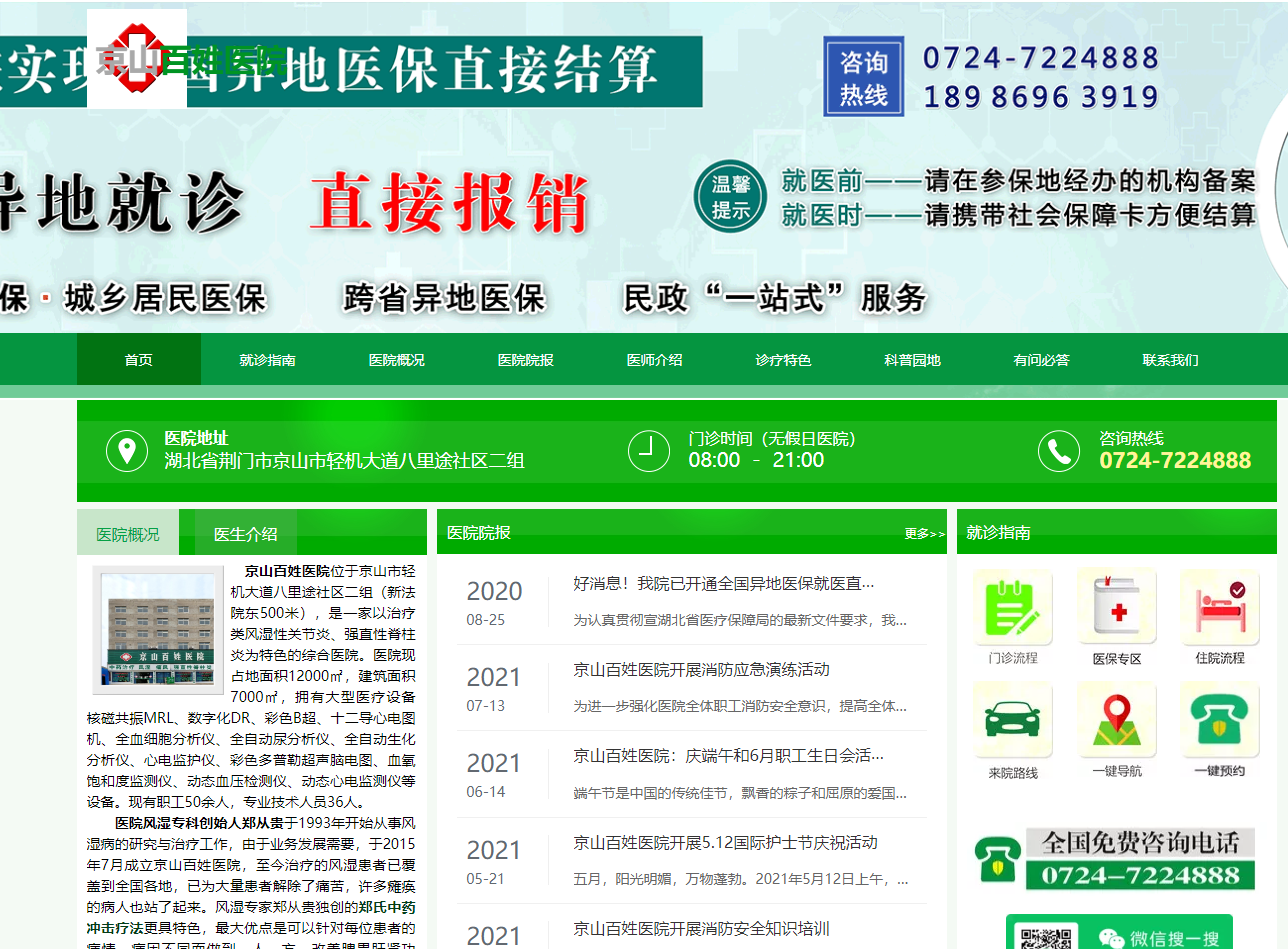Open the 一键导航 map pin icon
The width and height of the screenshot is (1288, 949).
1117,721
